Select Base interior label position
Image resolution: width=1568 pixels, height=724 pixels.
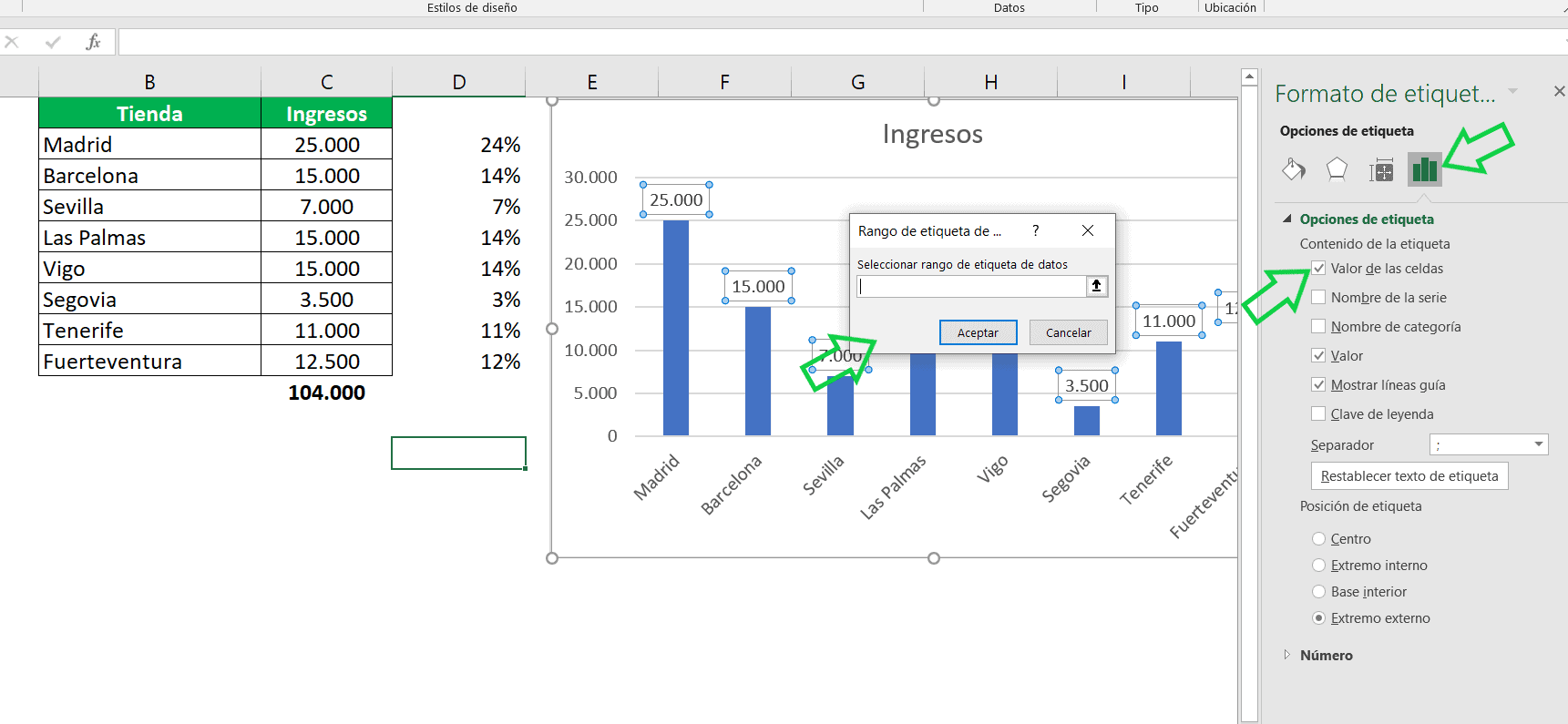[x=1318, y=591]
